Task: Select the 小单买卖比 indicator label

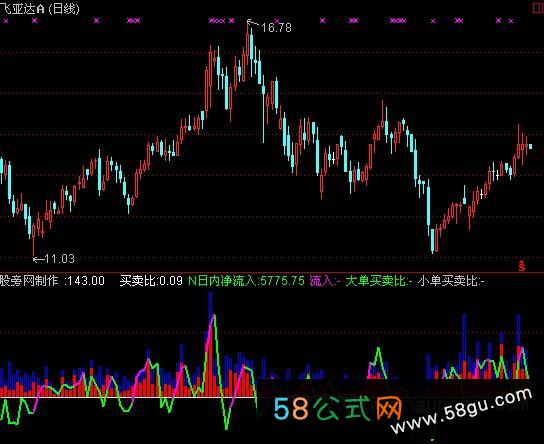Action: [x=451, y=281]
